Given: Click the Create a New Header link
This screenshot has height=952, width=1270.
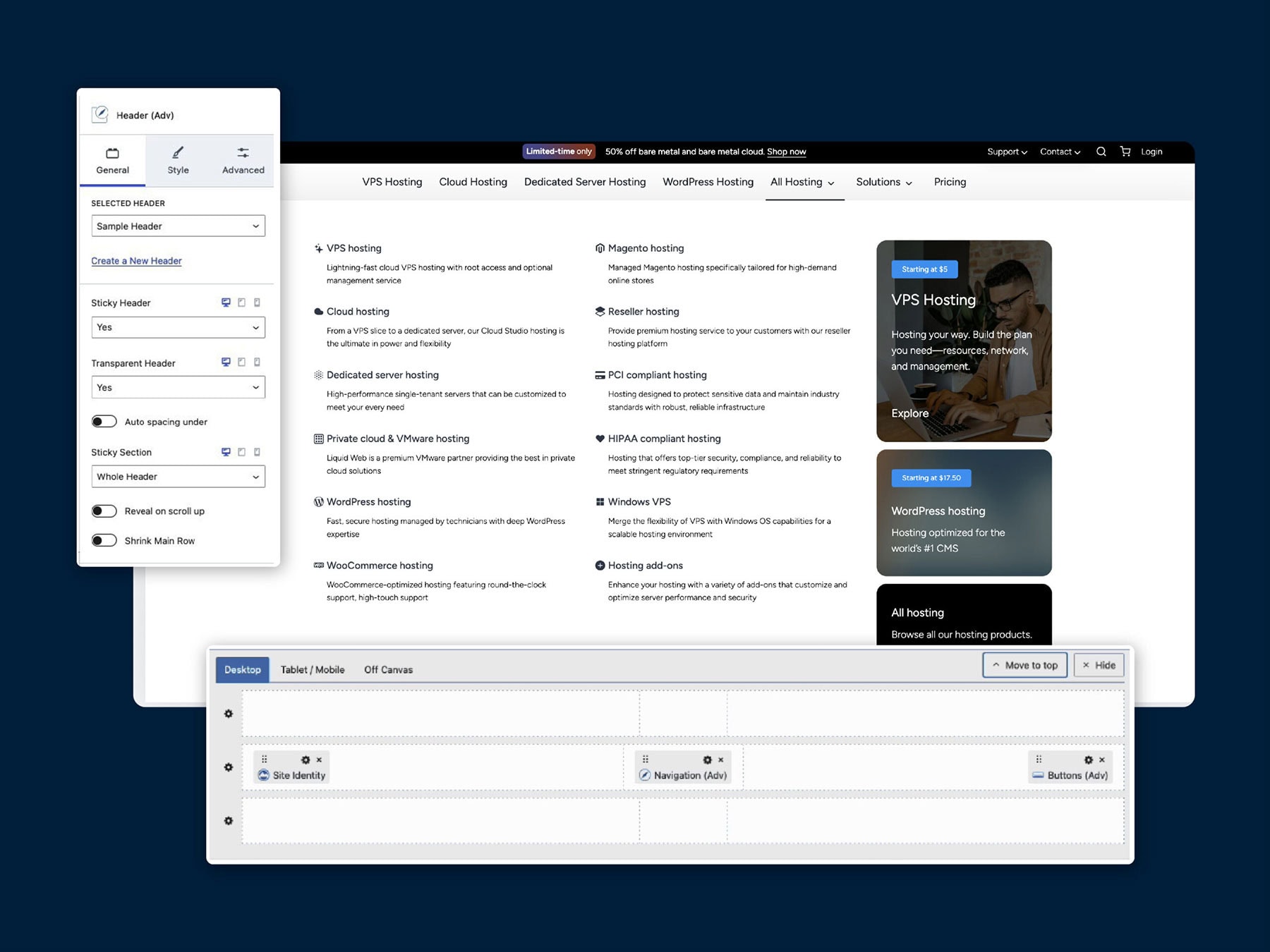Looking at the screenshot, I should click(136, 261).
